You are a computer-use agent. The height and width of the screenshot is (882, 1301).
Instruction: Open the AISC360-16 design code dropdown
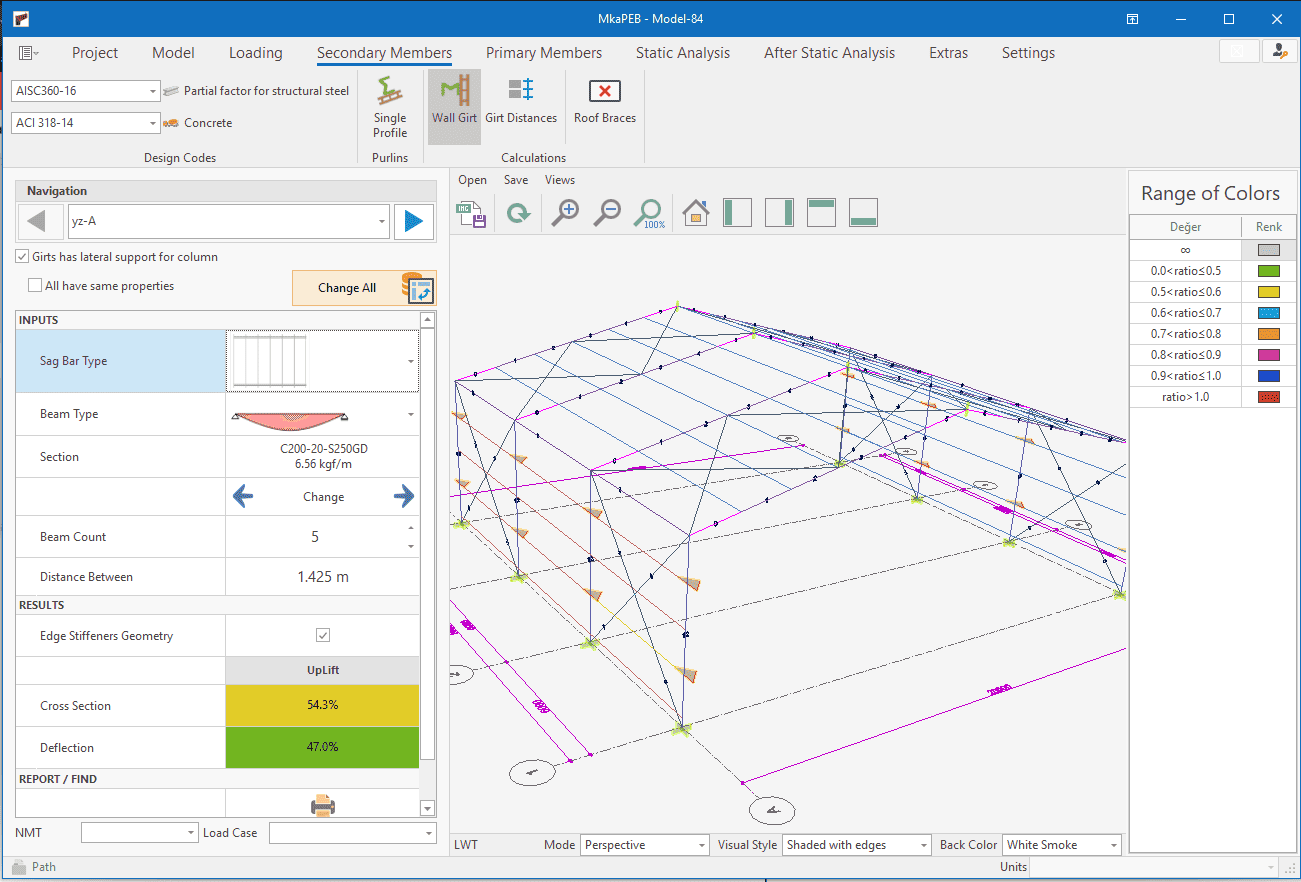pyautogui.click(x=153, y=91)
